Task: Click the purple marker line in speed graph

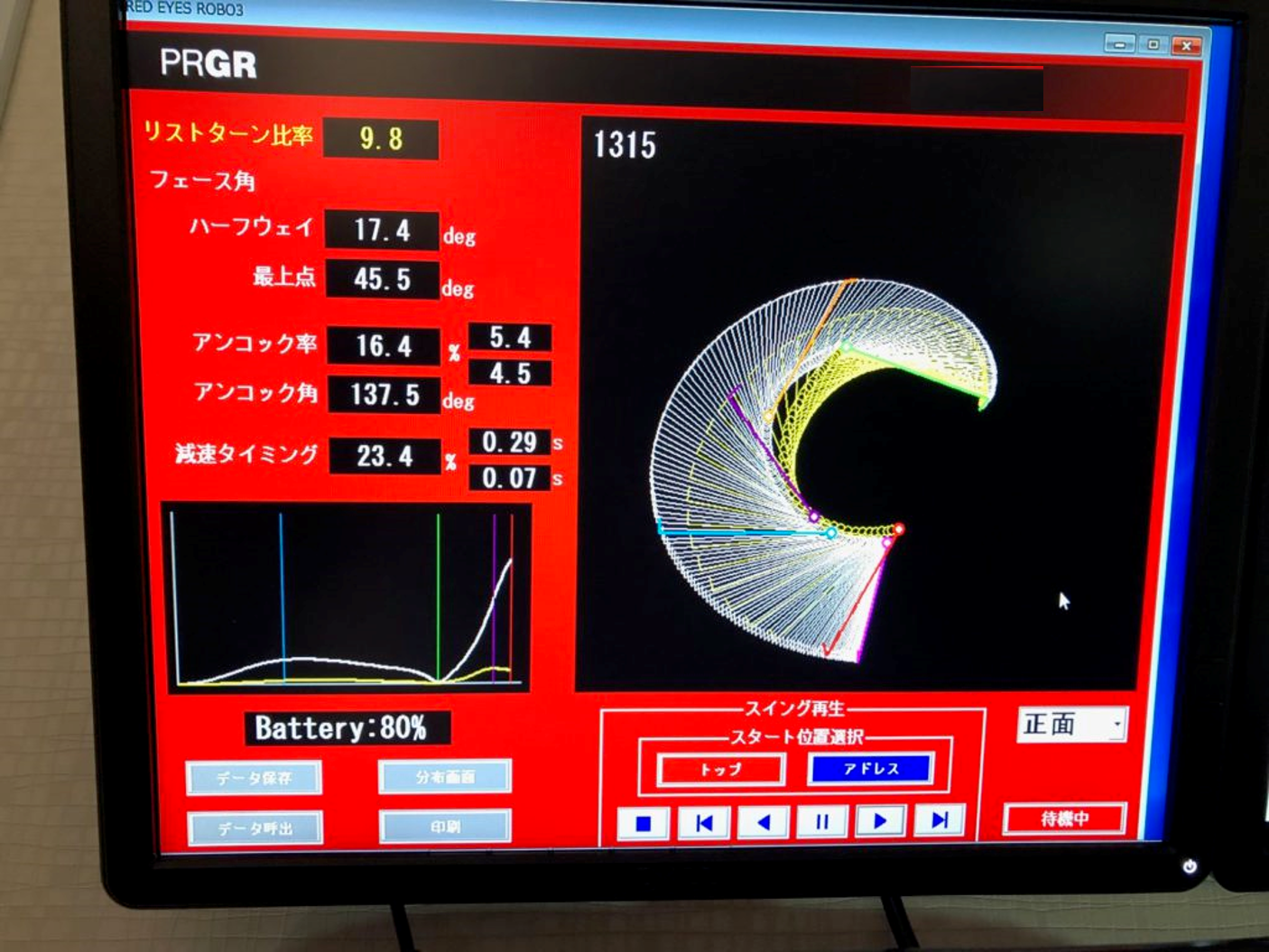Action: point(494,597)
